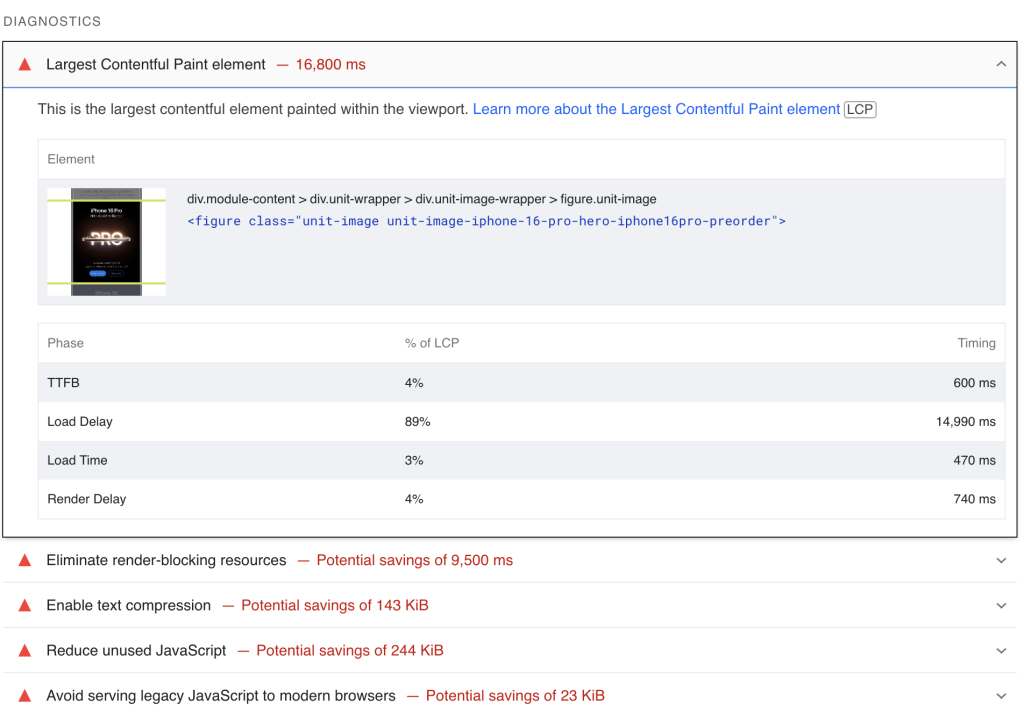
Task: Click the DIAGNOSTICS section heading
Action: click(x=52, y=20)
